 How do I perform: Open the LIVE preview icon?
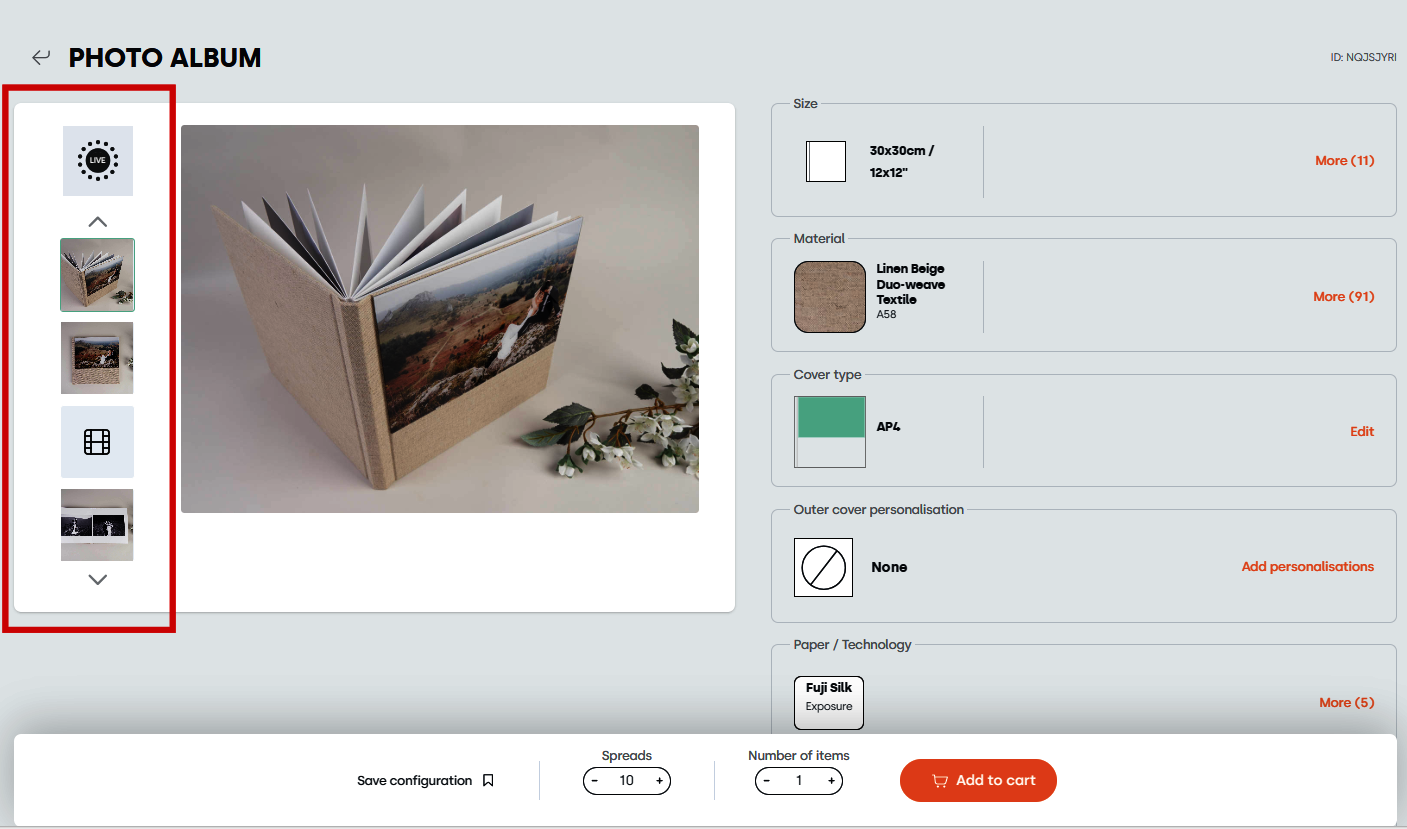(98, 161)
